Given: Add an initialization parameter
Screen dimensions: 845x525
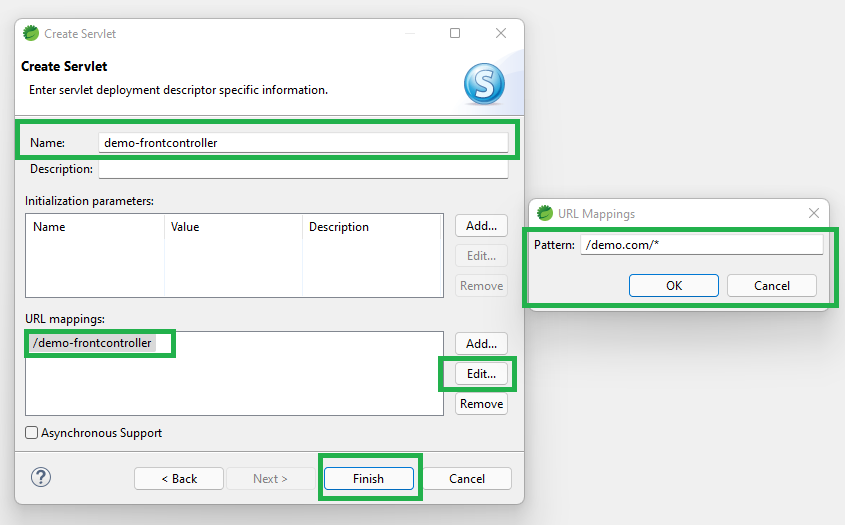Looking at the screenshot, I should click(x=481, y=226).
